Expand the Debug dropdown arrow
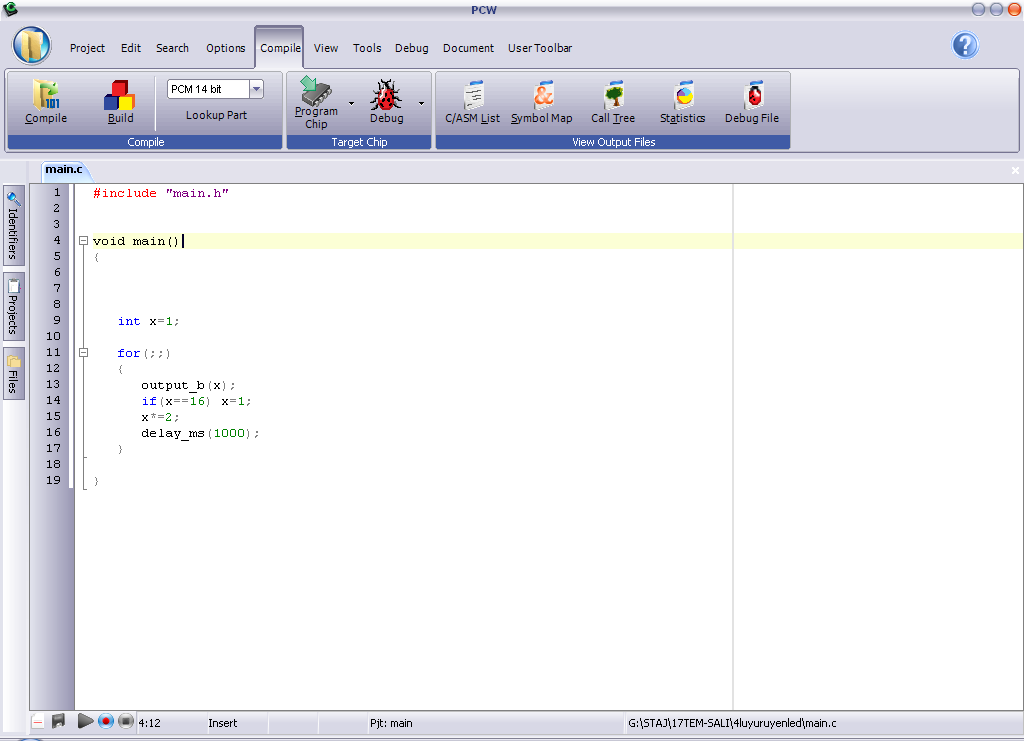1024x741 pixels. pos(421,103)
